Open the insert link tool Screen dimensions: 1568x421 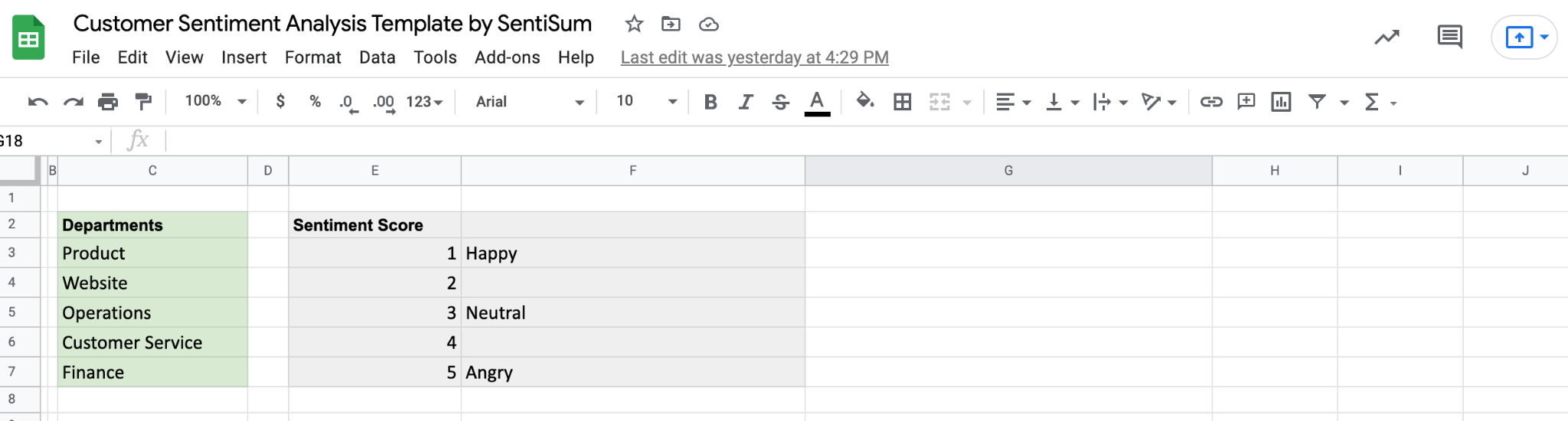1210,102
